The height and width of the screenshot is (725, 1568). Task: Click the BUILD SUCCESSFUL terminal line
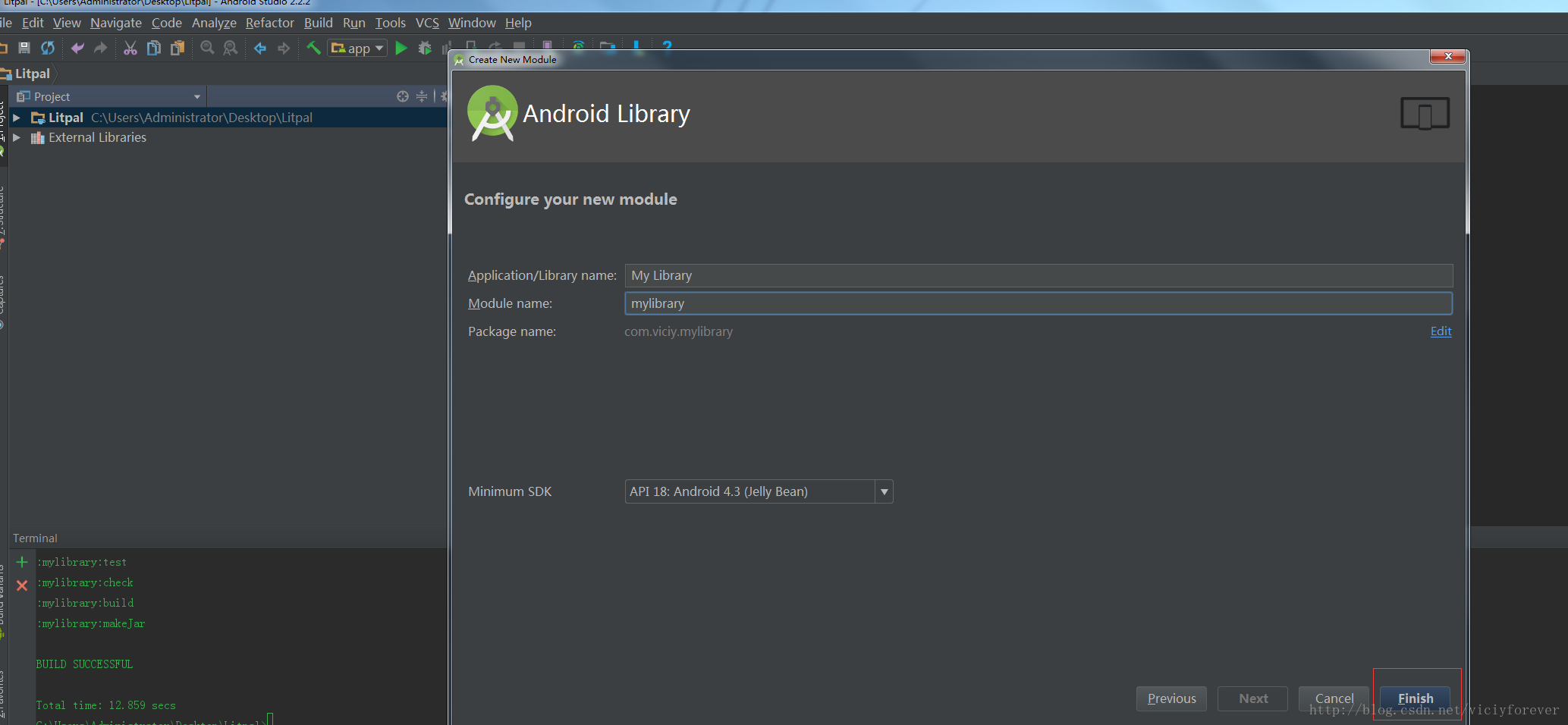point(84,664)
